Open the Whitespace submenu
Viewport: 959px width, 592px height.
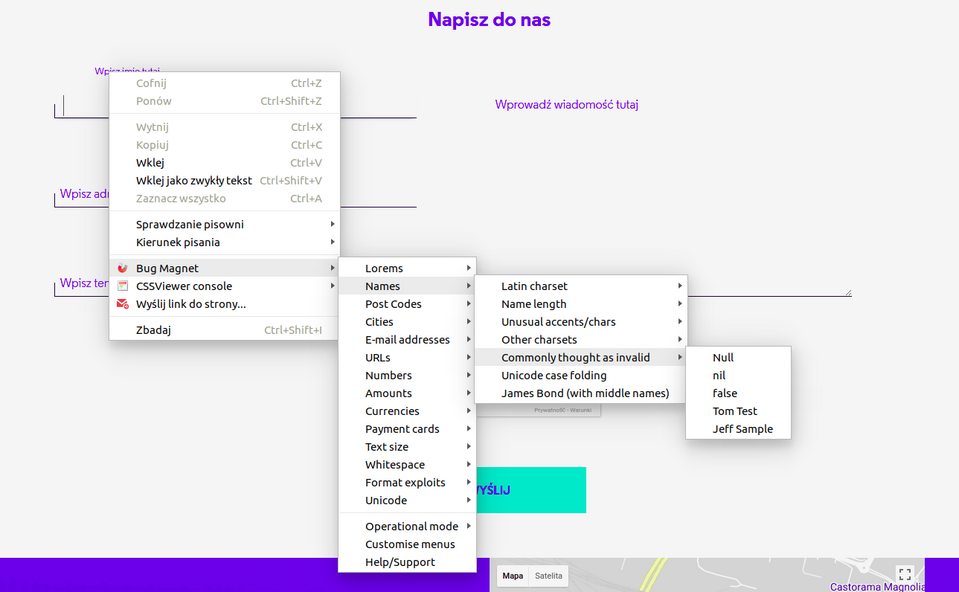coord(407,465)
